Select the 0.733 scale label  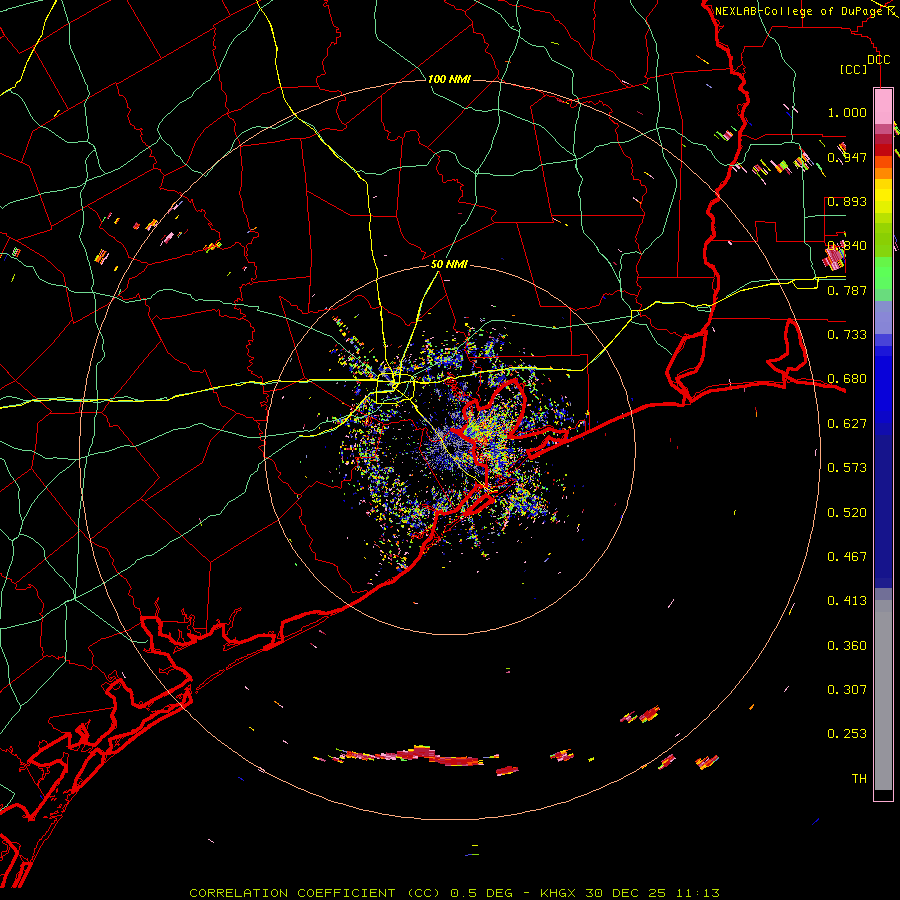847,335
